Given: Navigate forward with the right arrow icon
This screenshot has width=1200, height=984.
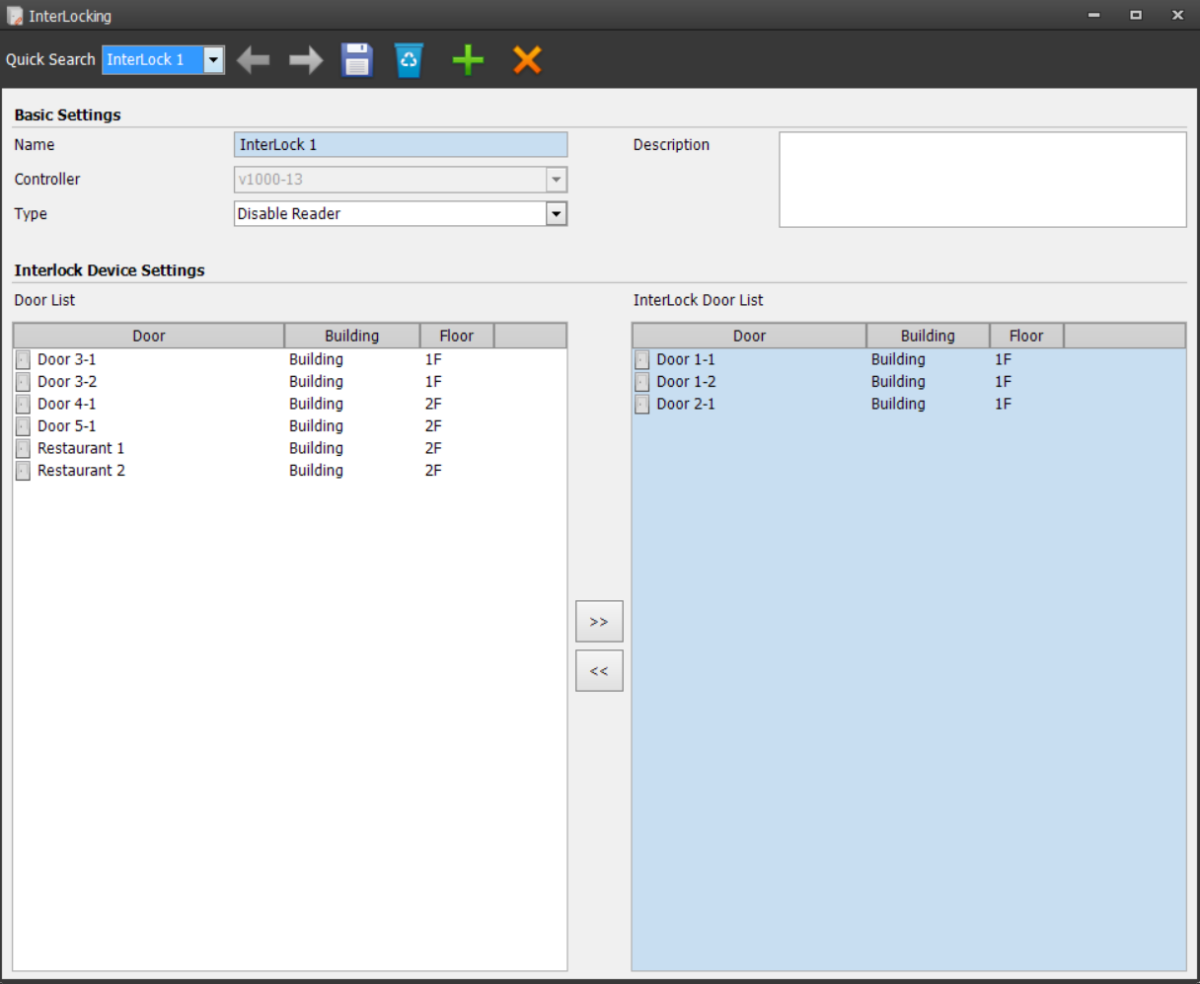Looking at the screenshot, I should (x=305, y=60).
